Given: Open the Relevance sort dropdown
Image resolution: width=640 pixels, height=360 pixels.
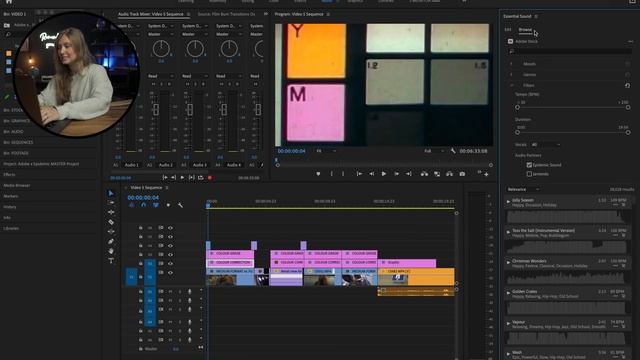Looking at the screenshot, I should click(524, 189).
